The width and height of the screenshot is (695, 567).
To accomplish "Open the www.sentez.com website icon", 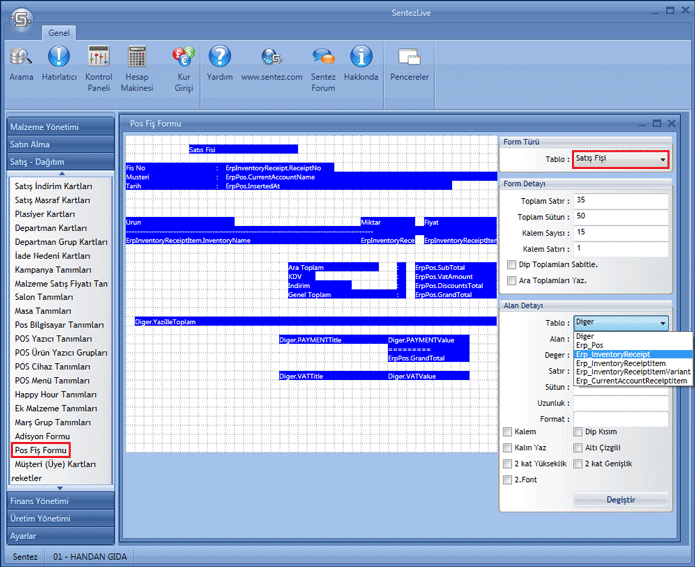I will [271, 58].
